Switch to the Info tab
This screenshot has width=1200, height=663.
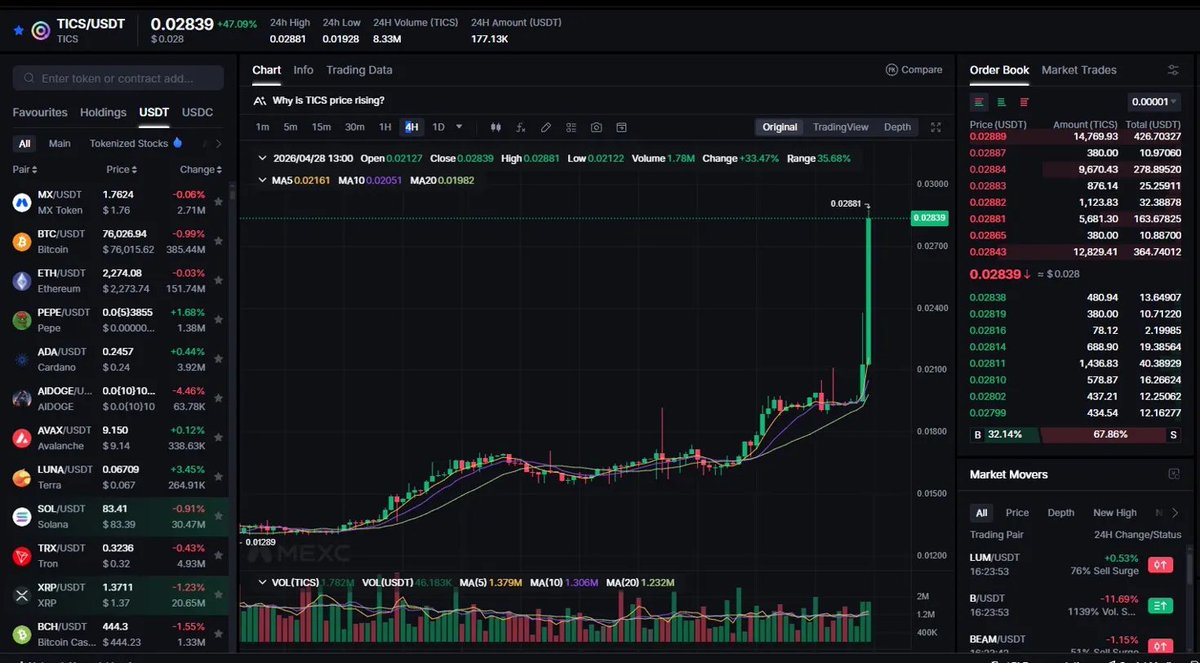(x=303, y=70)
